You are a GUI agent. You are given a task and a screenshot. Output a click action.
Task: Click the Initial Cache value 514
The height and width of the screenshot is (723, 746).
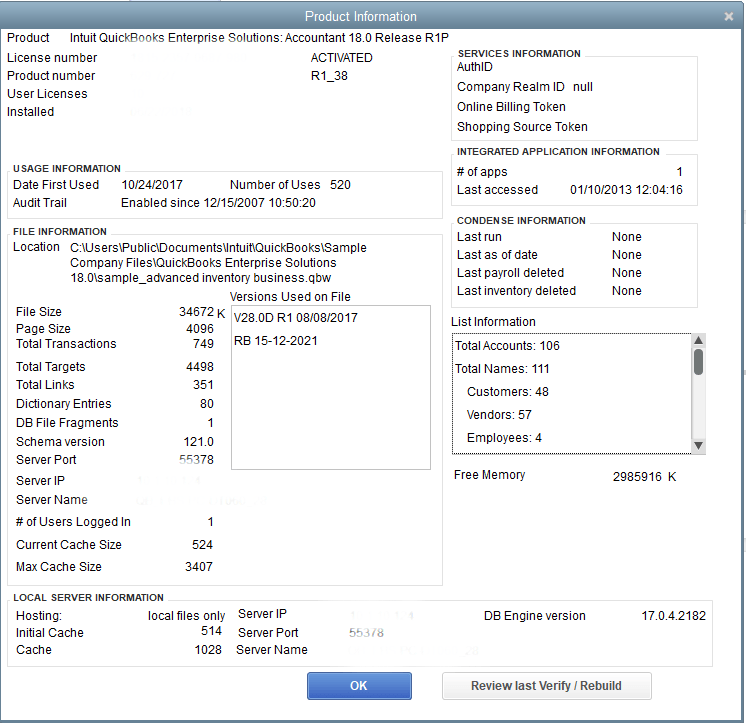(x=211, y=631)
